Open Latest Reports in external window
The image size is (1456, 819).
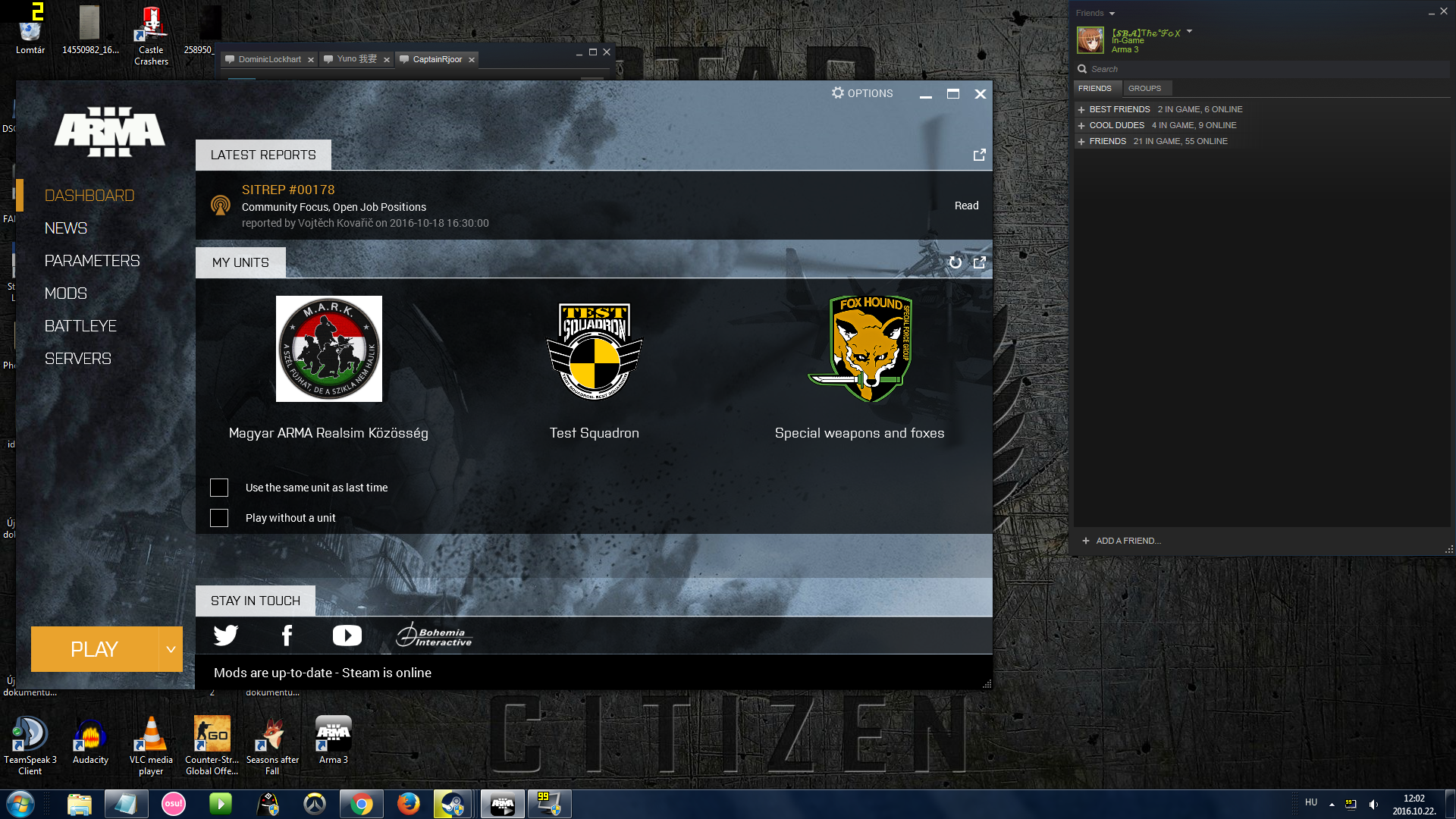tap(980, 155)
